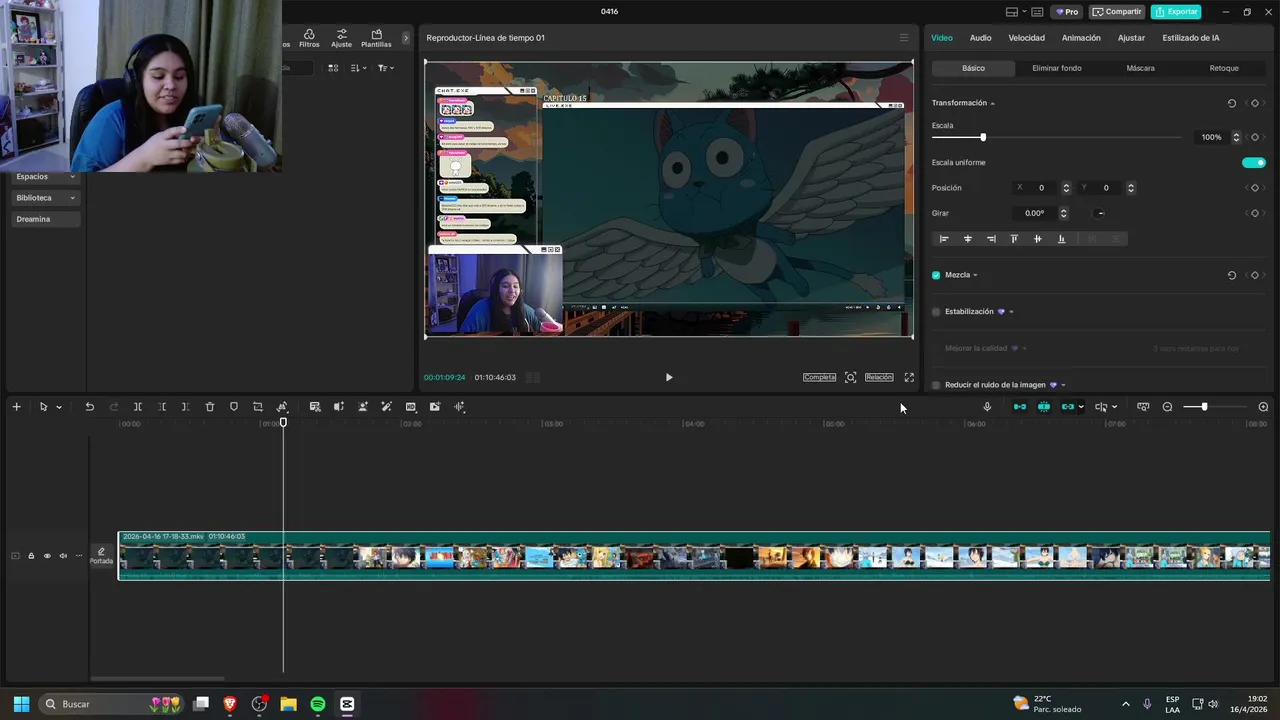The image size is (1280, 720).
Task: Collapse the Transformación section
Action: [x=992, y=104]
